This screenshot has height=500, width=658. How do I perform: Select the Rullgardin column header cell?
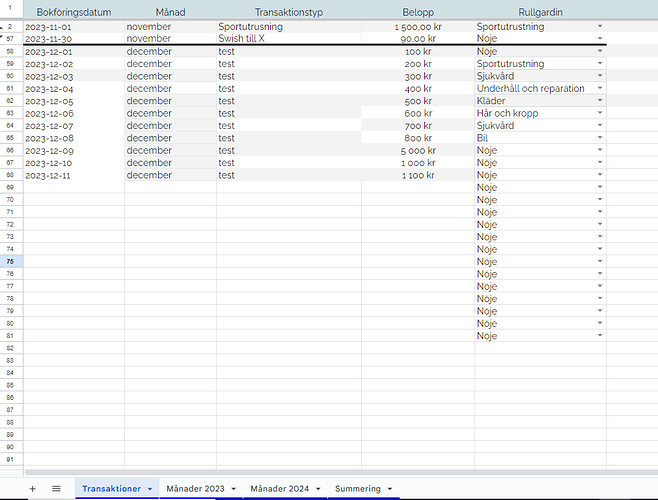(x=540, y=12)
